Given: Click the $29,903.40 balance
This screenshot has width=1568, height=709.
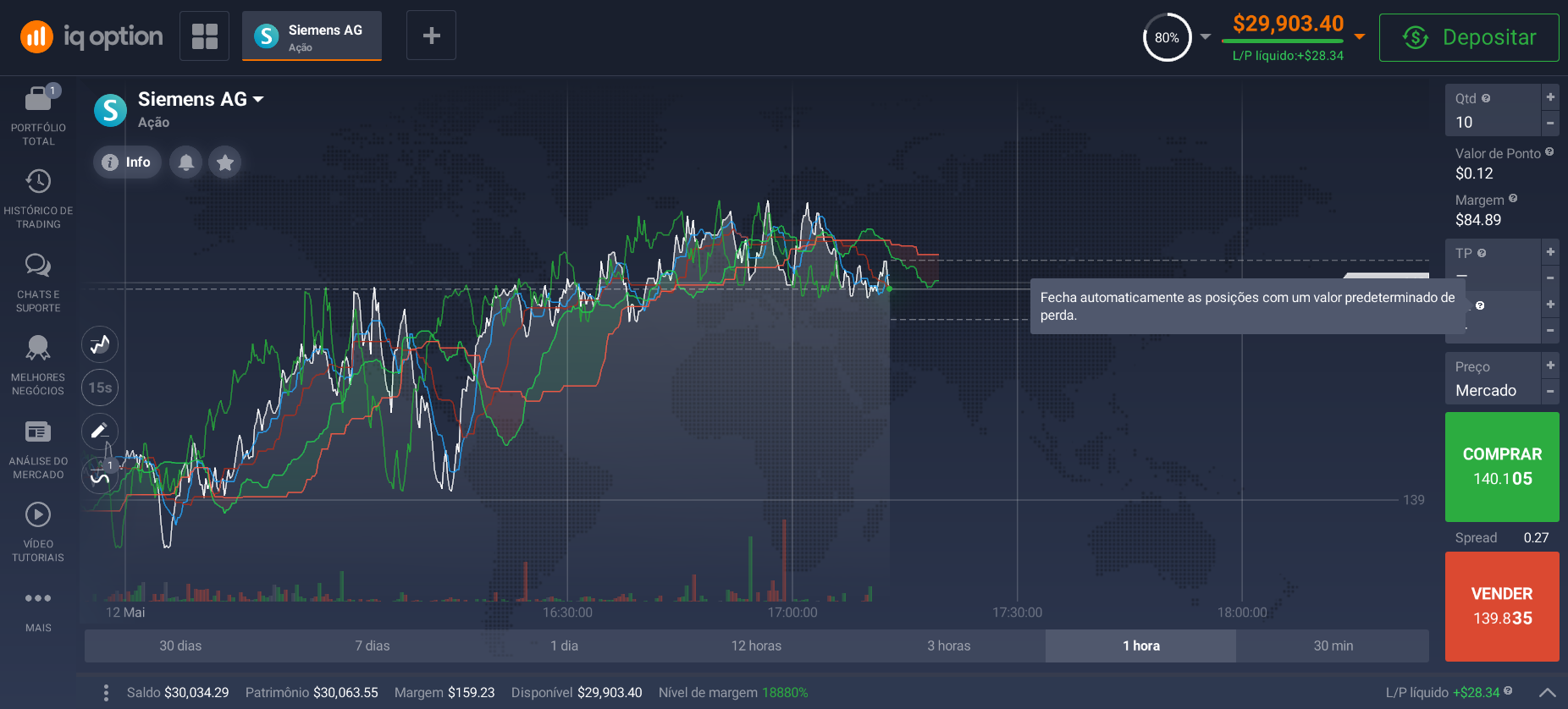Looking at the screenshot, I should click(1288, 24).
